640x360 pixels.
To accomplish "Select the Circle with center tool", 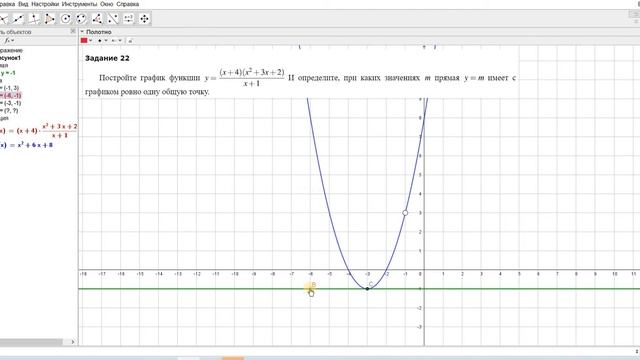I will (65, 19).
